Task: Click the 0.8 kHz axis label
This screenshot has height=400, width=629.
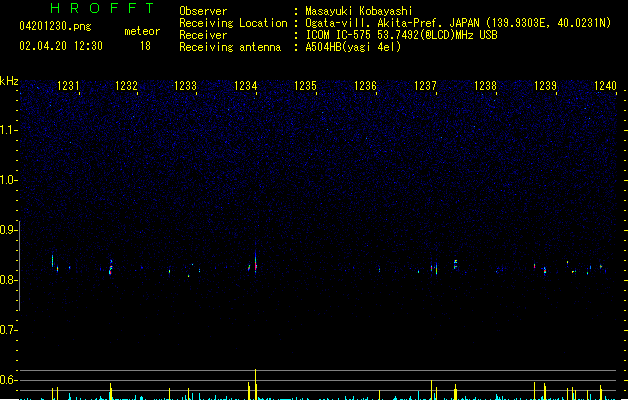Action: (x=8, y=280)
